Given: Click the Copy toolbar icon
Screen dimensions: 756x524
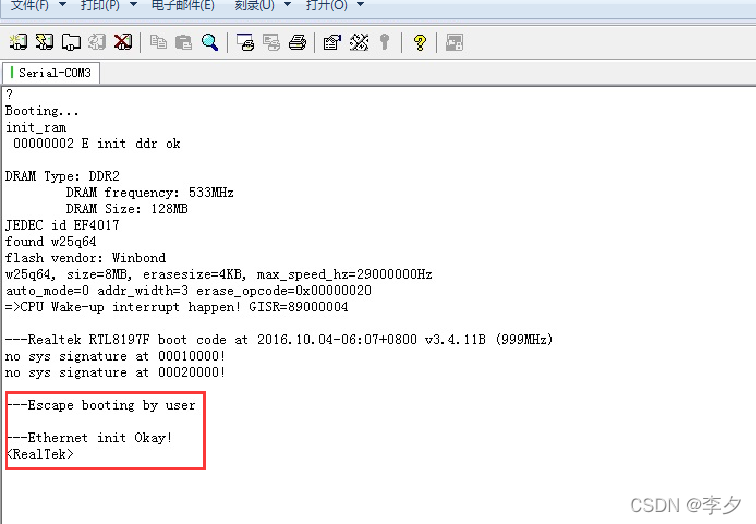Looking at the screenshot, I should (x=158, y=42).
